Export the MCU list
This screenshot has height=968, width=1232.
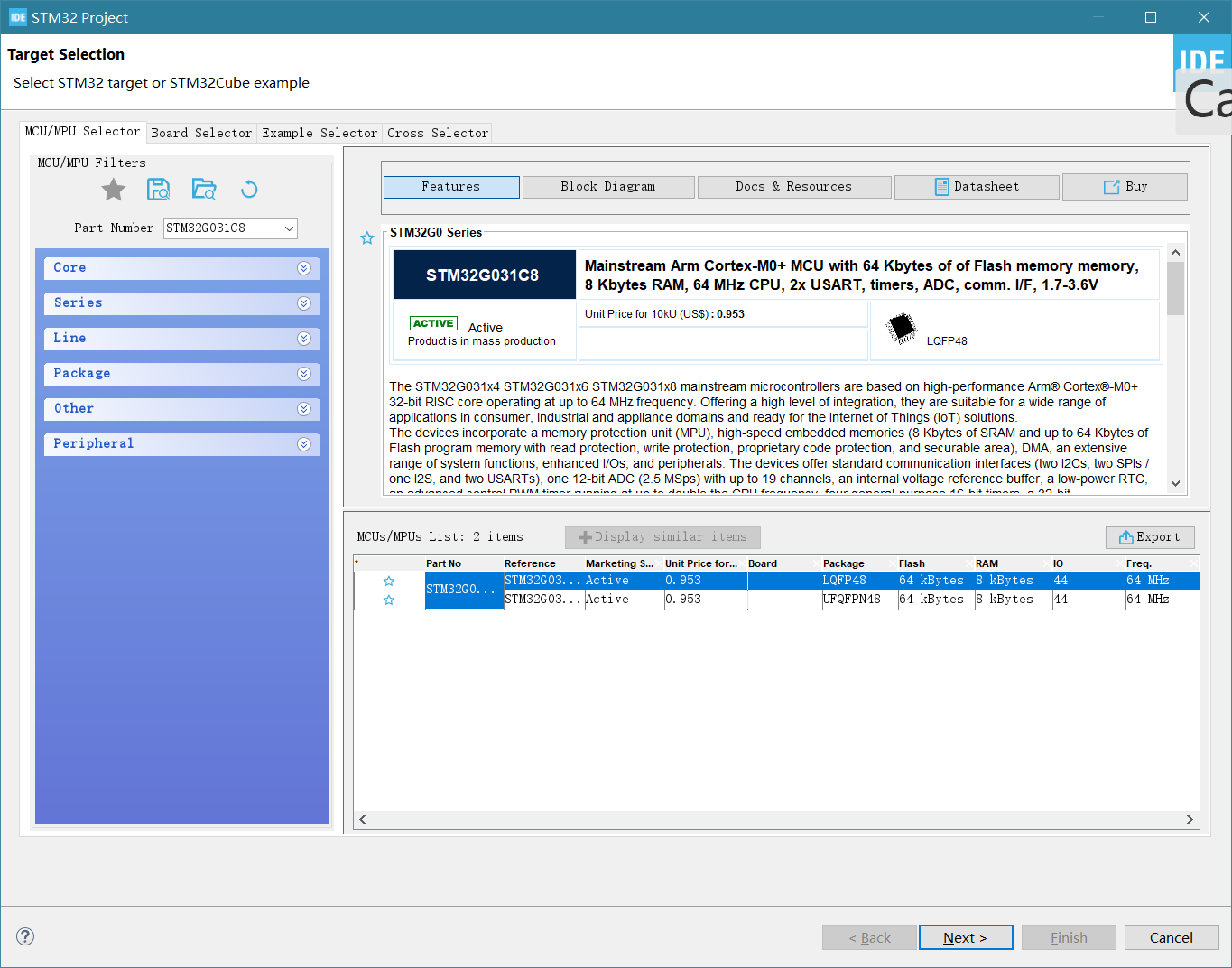(x=1150, y=537)
